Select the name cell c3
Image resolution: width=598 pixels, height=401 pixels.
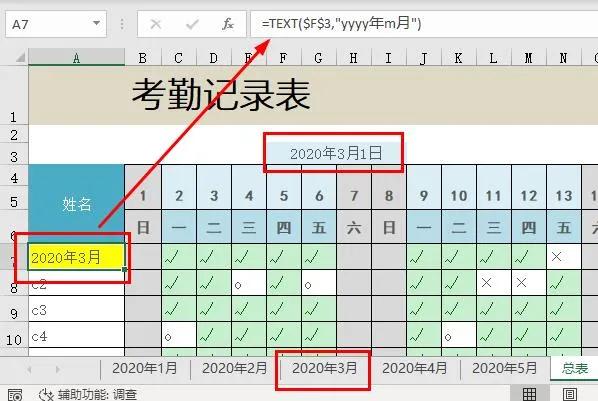click(76, 309)
